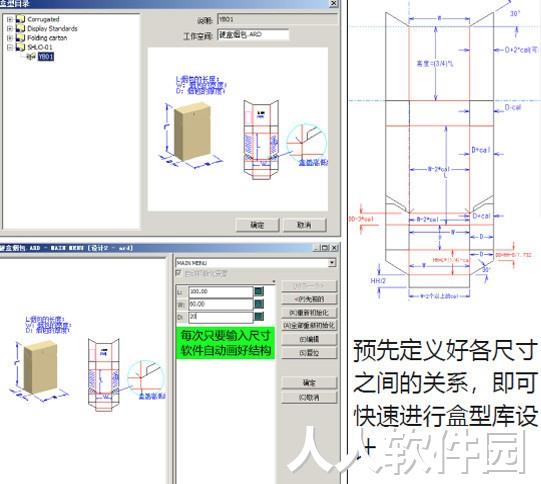Click 确定 in the box catalog dialog

[257, 225]
